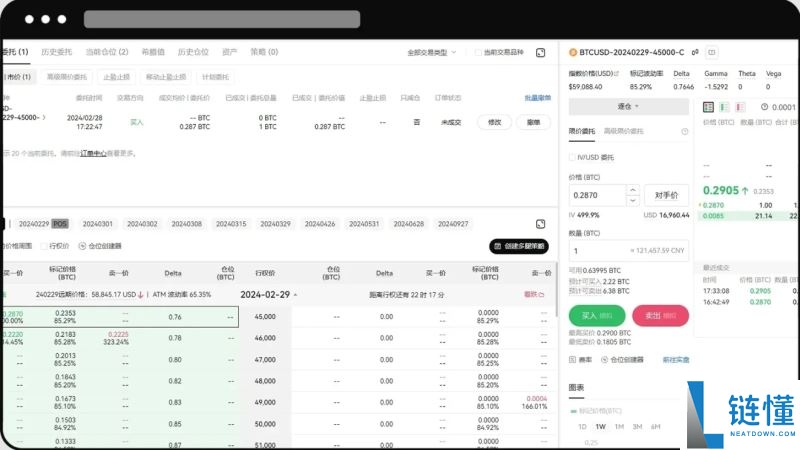
Task: Open the red link at right of 2024-02-29 row
Action: pyautogui.click(x=534, y=294)
